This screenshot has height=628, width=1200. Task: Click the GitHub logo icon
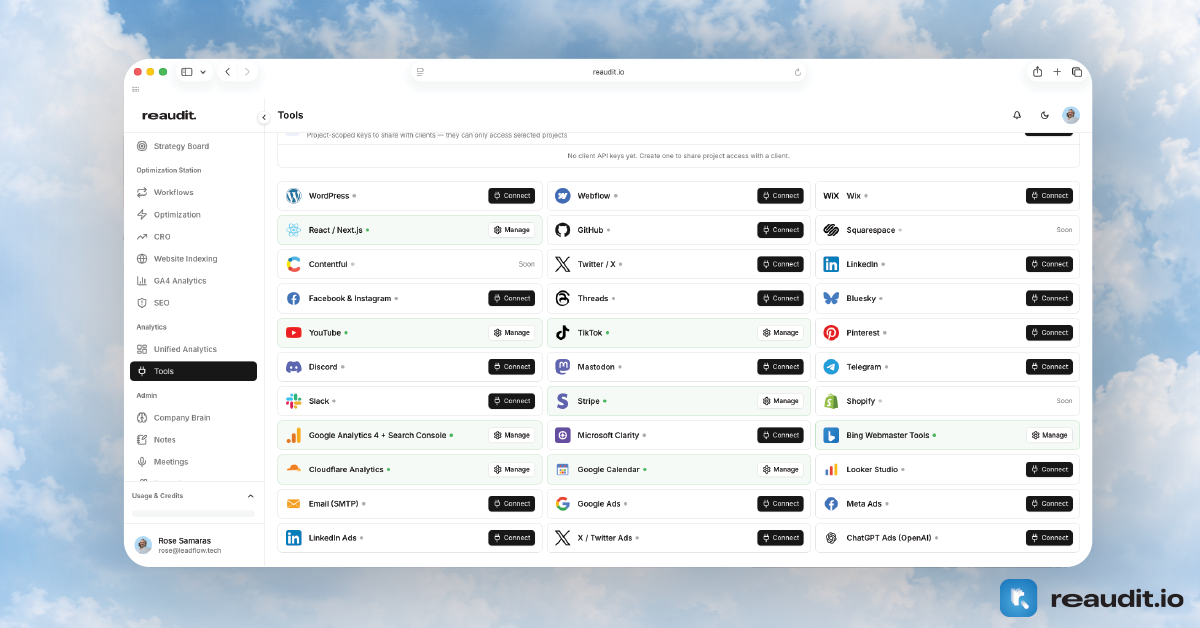(563, 230)
